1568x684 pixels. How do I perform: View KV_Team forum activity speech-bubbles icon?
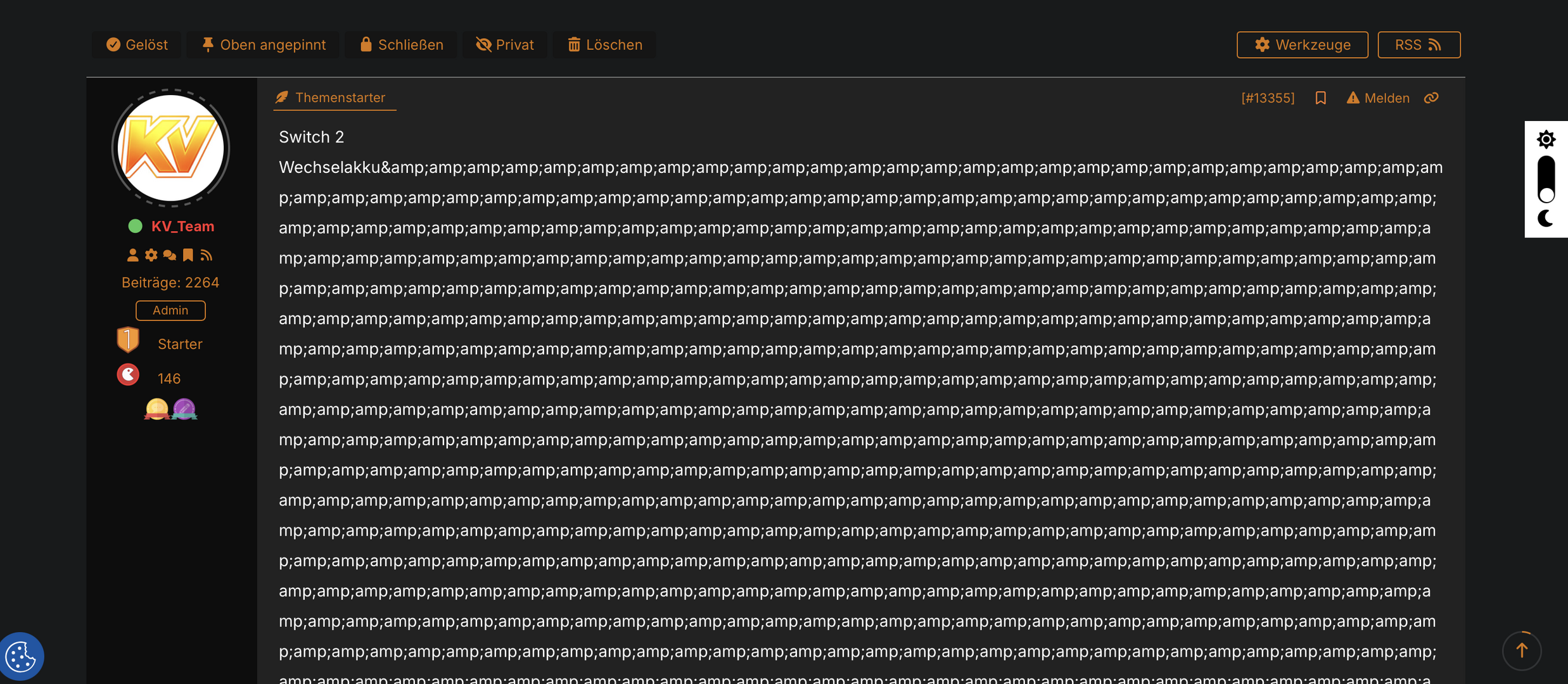[x=169, y=255]
